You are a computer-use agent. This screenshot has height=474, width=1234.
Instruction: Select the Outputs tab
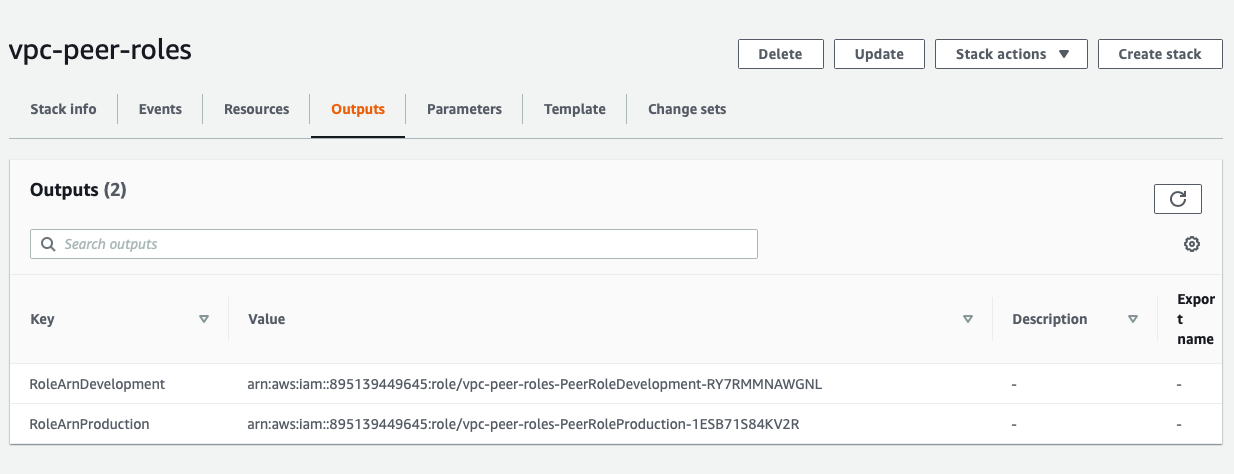[358, 109]
